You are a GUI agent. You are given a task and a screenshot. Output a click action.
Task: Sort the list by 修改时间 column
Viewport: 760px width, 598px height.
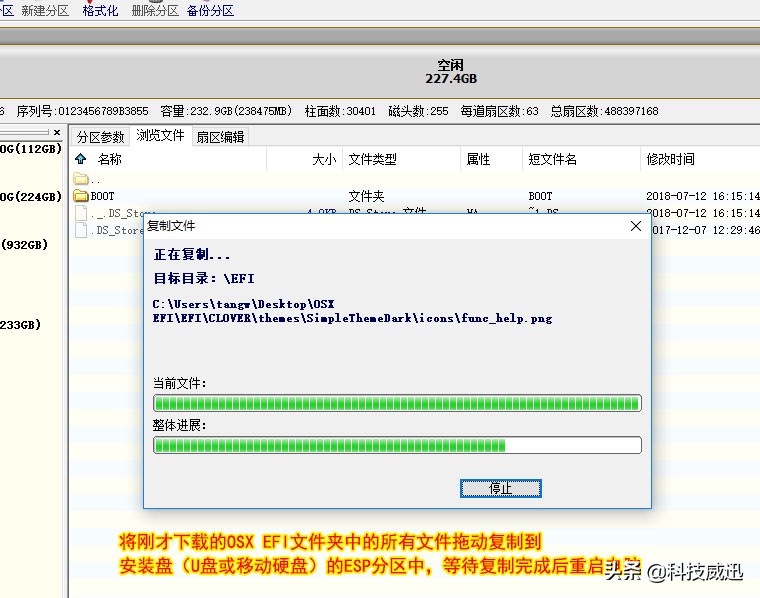(x=670, y=159)
